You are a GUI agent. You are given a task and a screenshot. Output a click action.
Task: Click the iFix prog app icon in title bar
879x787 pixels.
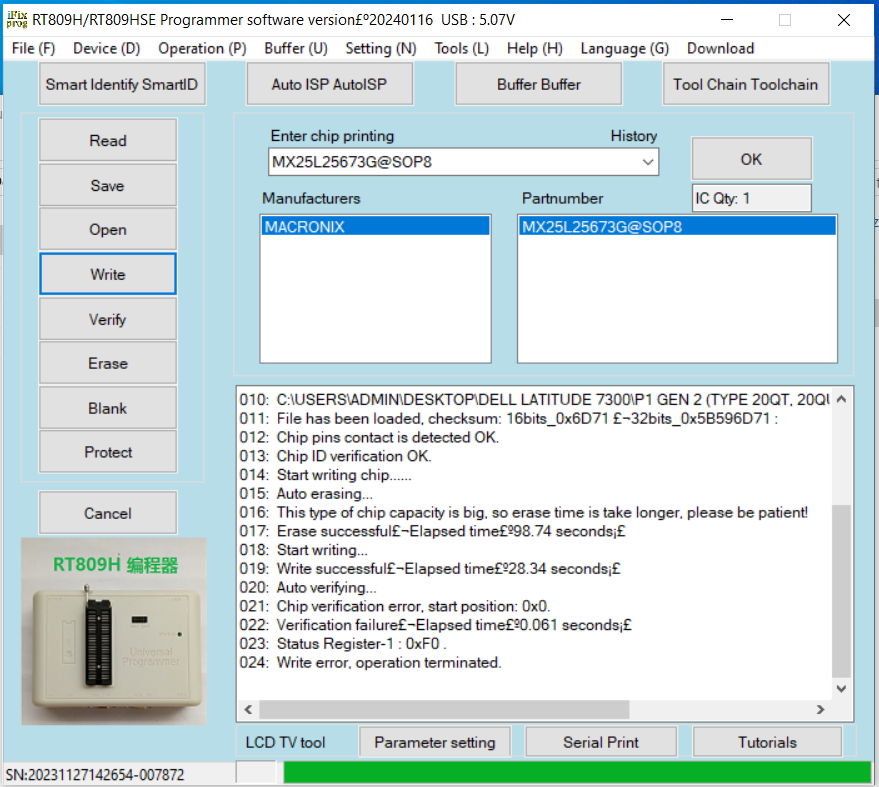click(17, 19)
